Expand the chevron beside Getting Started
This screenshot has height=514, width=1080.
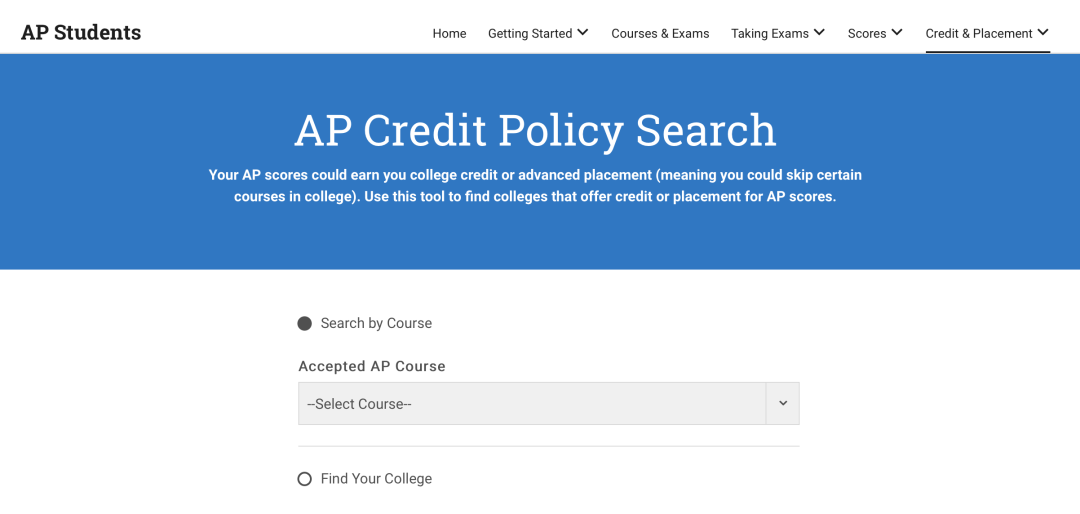coord(583,32)
